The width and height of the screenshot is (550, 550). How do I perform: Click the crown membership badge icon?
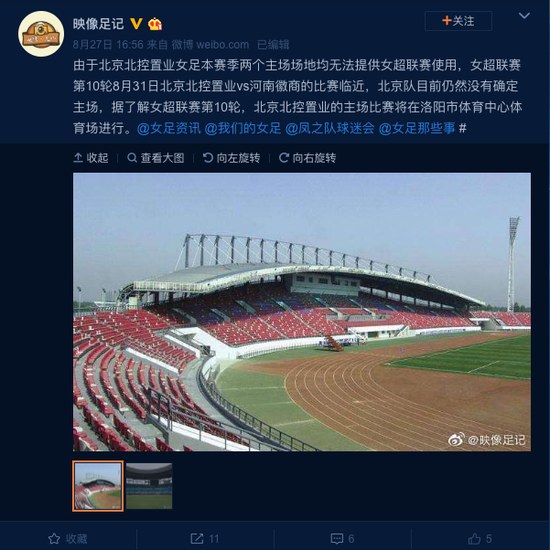[x=155, y=24]
